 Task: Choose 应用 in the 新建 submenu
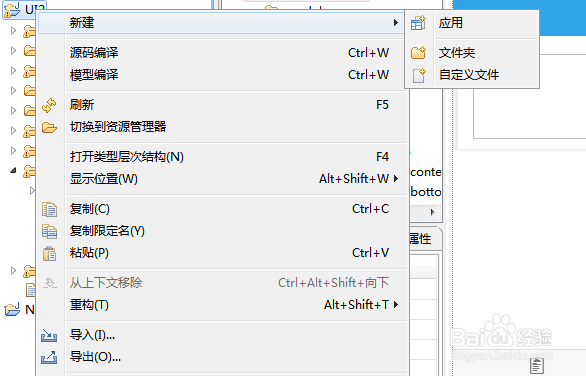click(472, 23)
